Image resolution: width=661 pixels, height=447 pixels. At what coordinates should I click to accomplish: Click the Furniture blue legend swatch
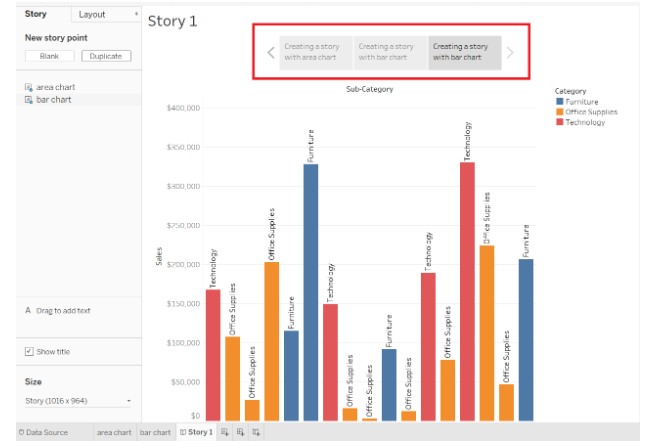pos(559,102)
